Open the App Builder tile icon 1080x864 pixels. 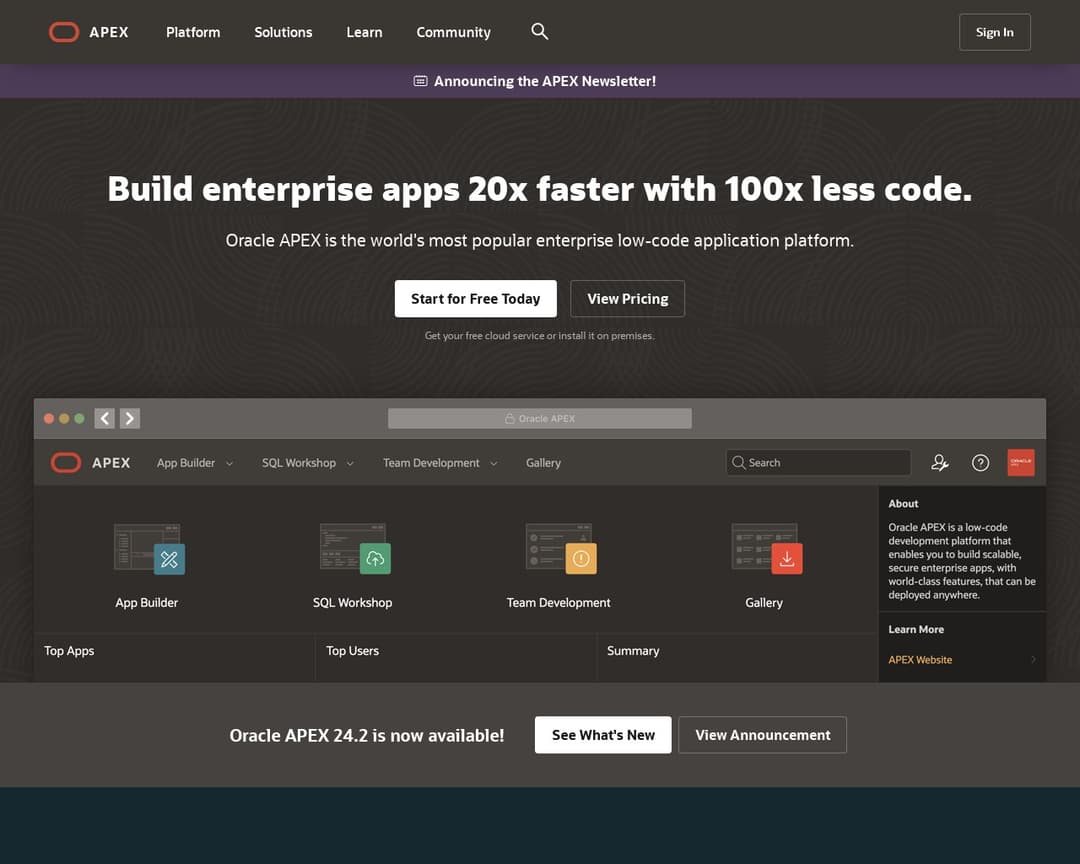[x=149, y=549]
